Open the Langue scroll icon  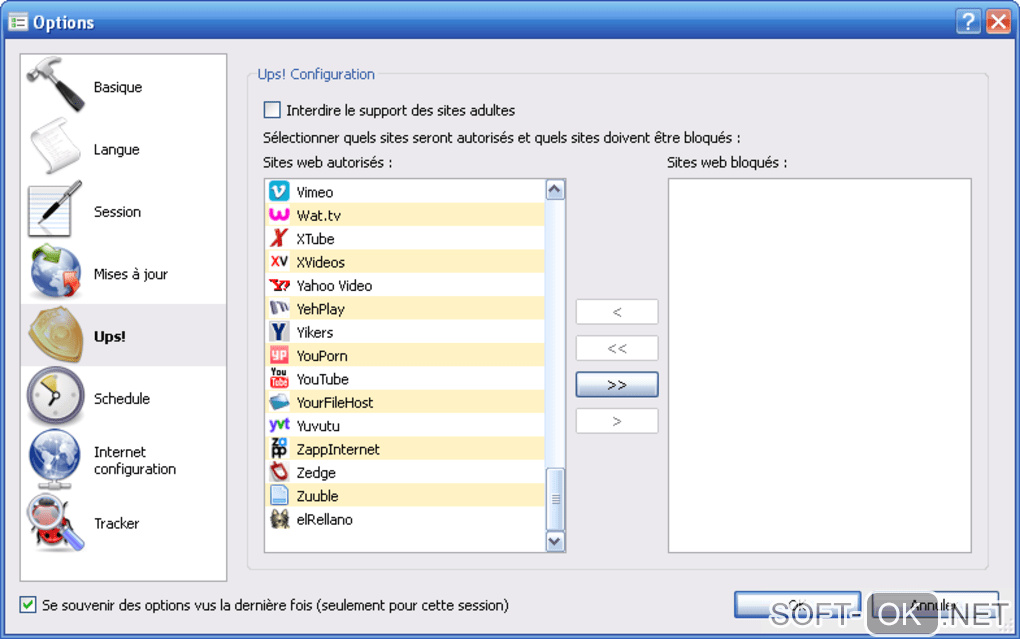(55, 148)
